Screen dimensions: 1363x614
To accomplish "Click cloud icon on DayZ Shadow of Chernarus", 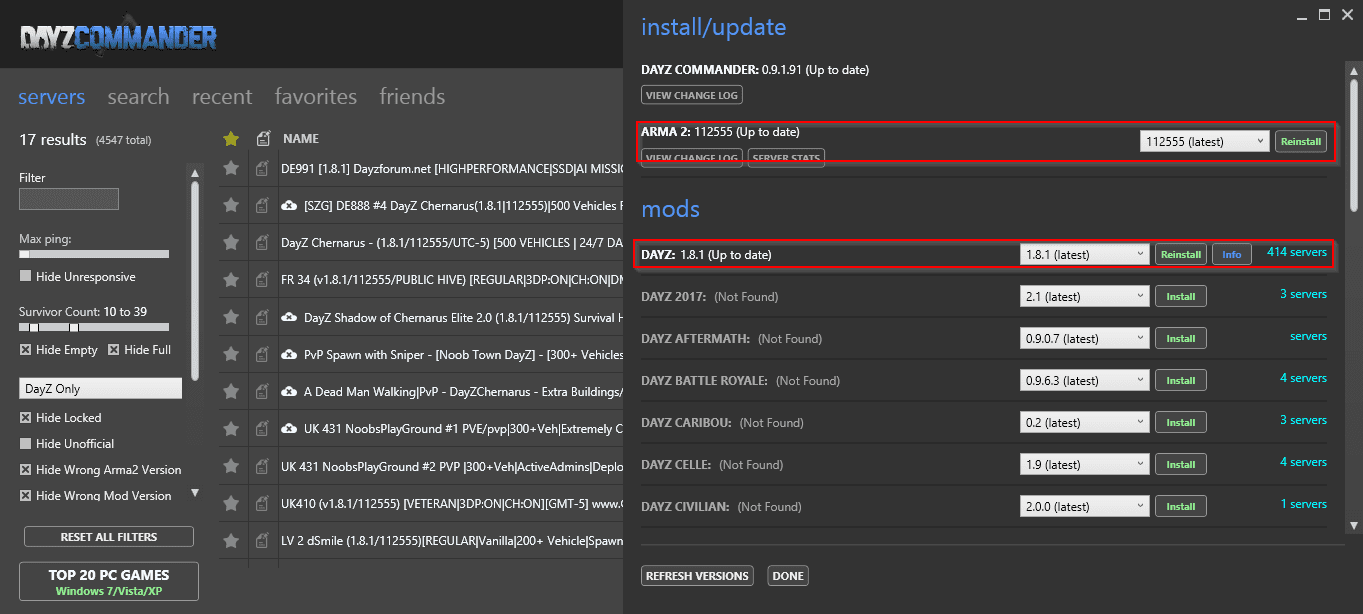I will coord(289,317).
